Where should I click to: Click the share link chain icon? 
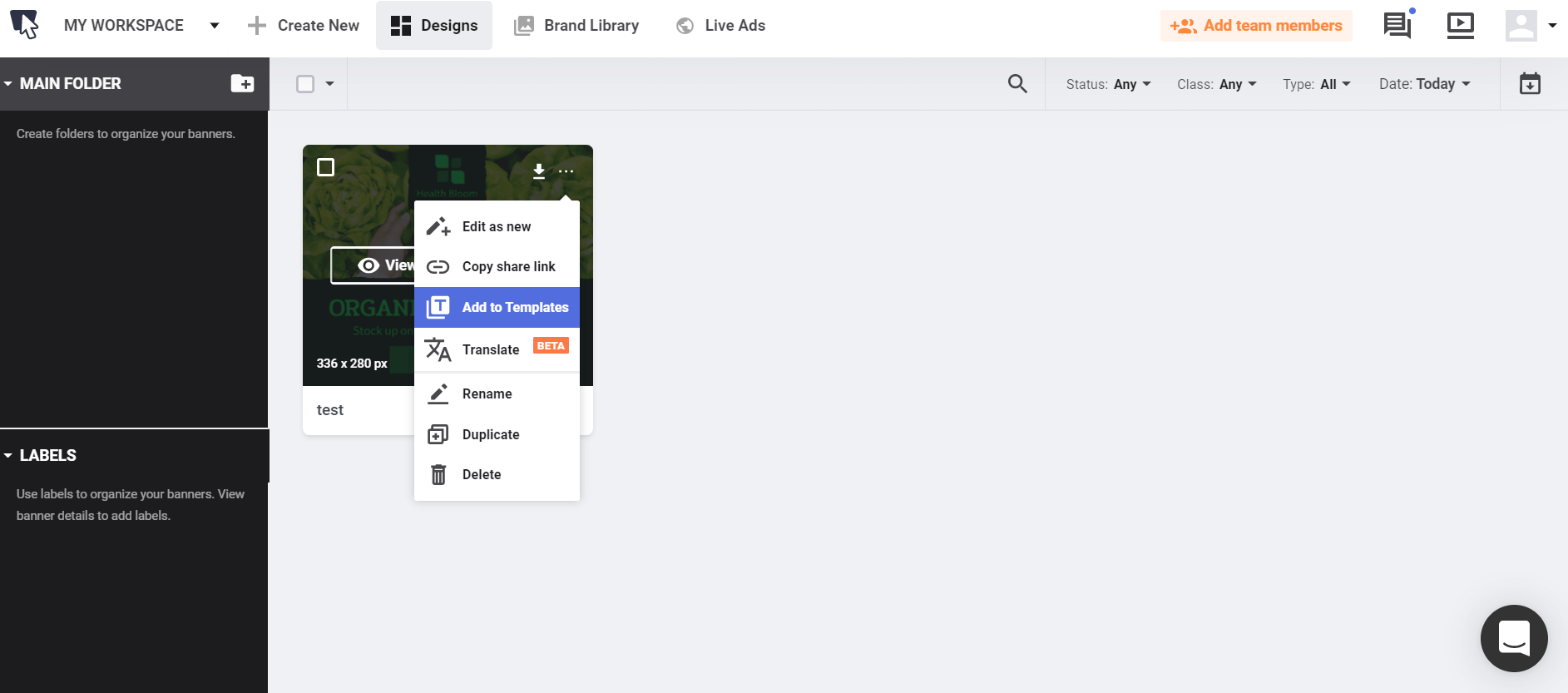pos(438,267)
